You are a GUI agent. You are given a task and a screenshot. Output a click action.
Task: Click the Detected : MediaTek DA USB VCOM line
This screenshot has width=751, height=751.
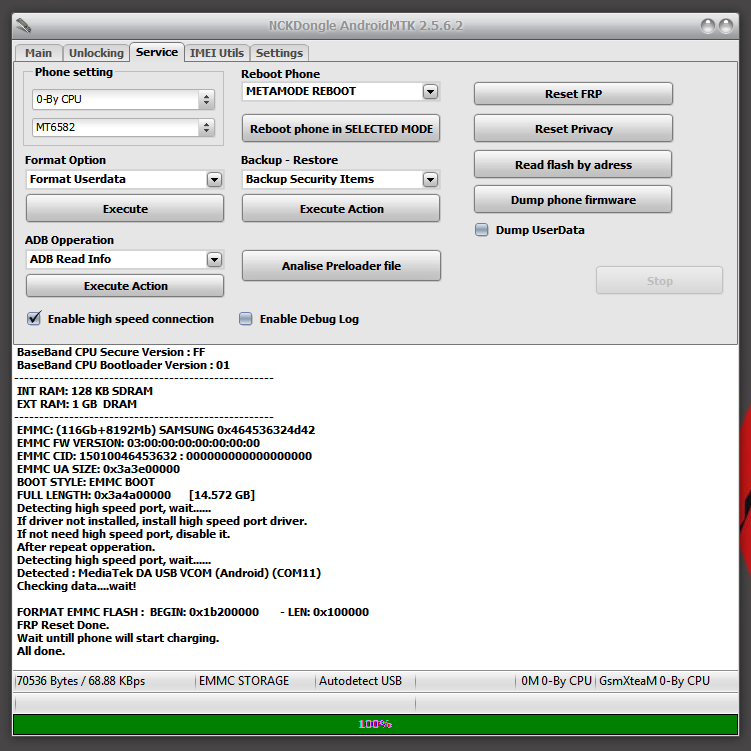[169, 573]
